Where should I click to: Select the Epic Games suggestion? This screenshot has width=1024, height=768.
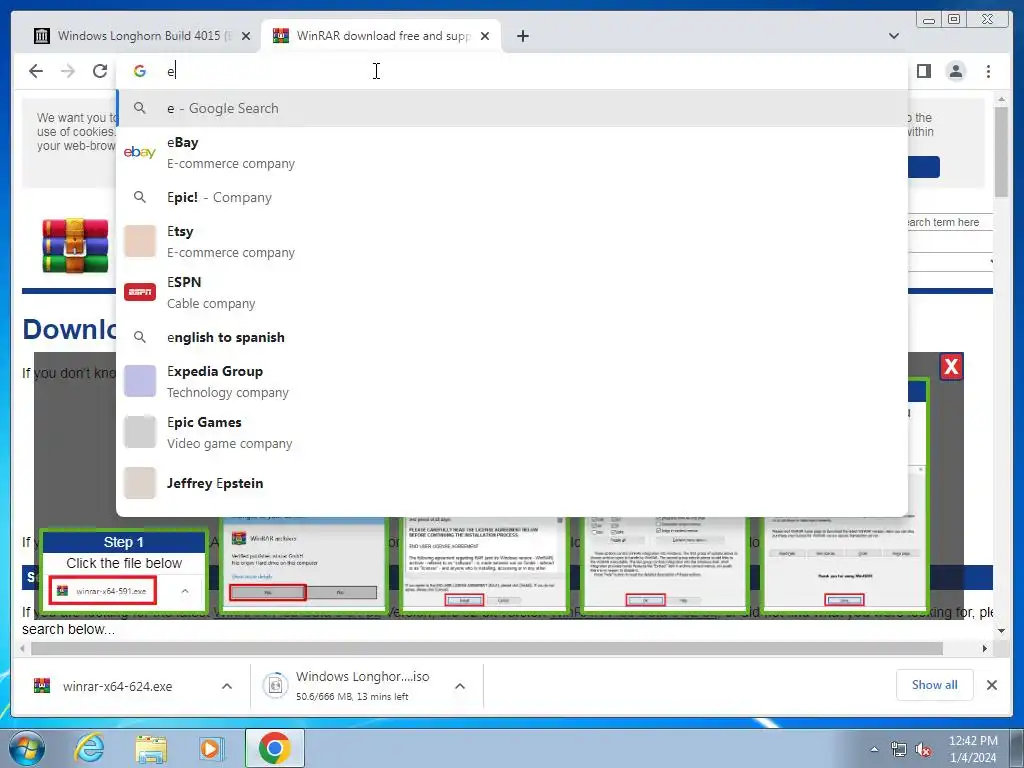(512, 432)
